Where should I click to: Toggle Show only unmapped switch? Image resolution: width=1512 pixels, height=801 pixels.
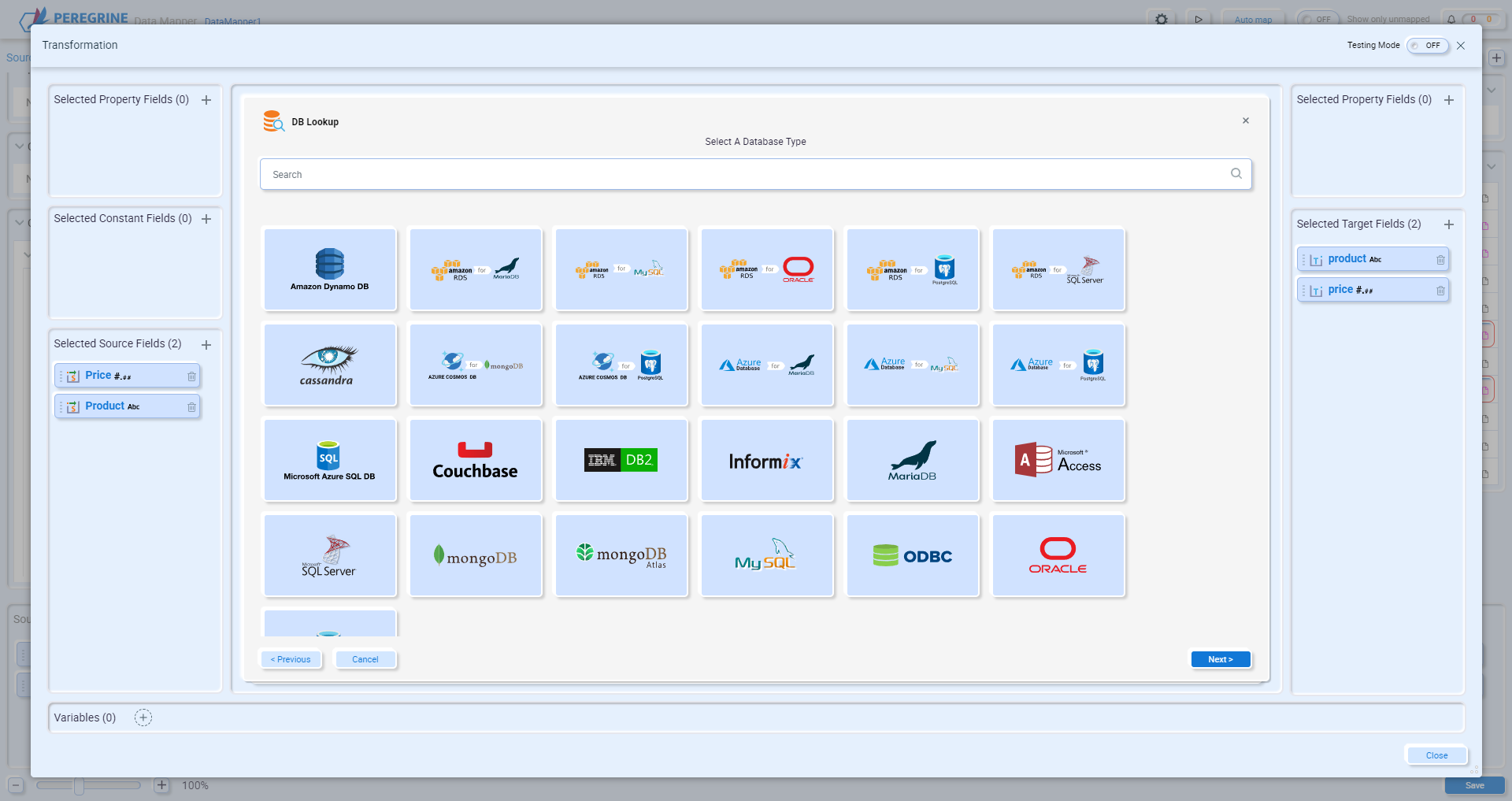1319,19
